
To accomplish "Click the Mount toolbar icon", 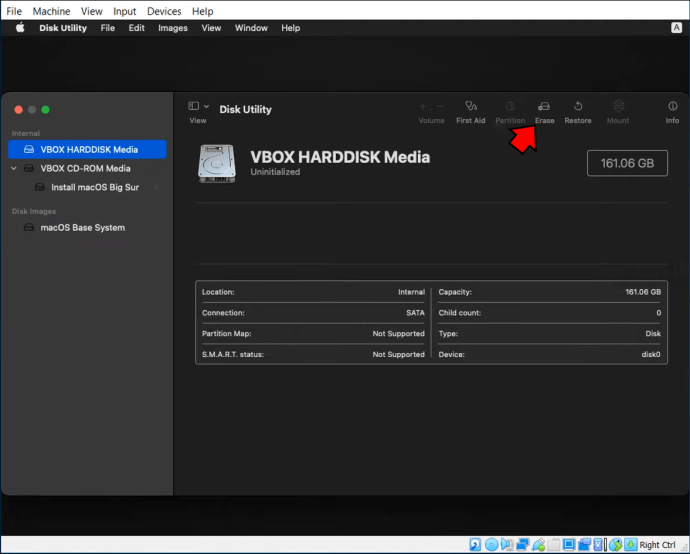I will pyautogui.click(x=618, y=106).
